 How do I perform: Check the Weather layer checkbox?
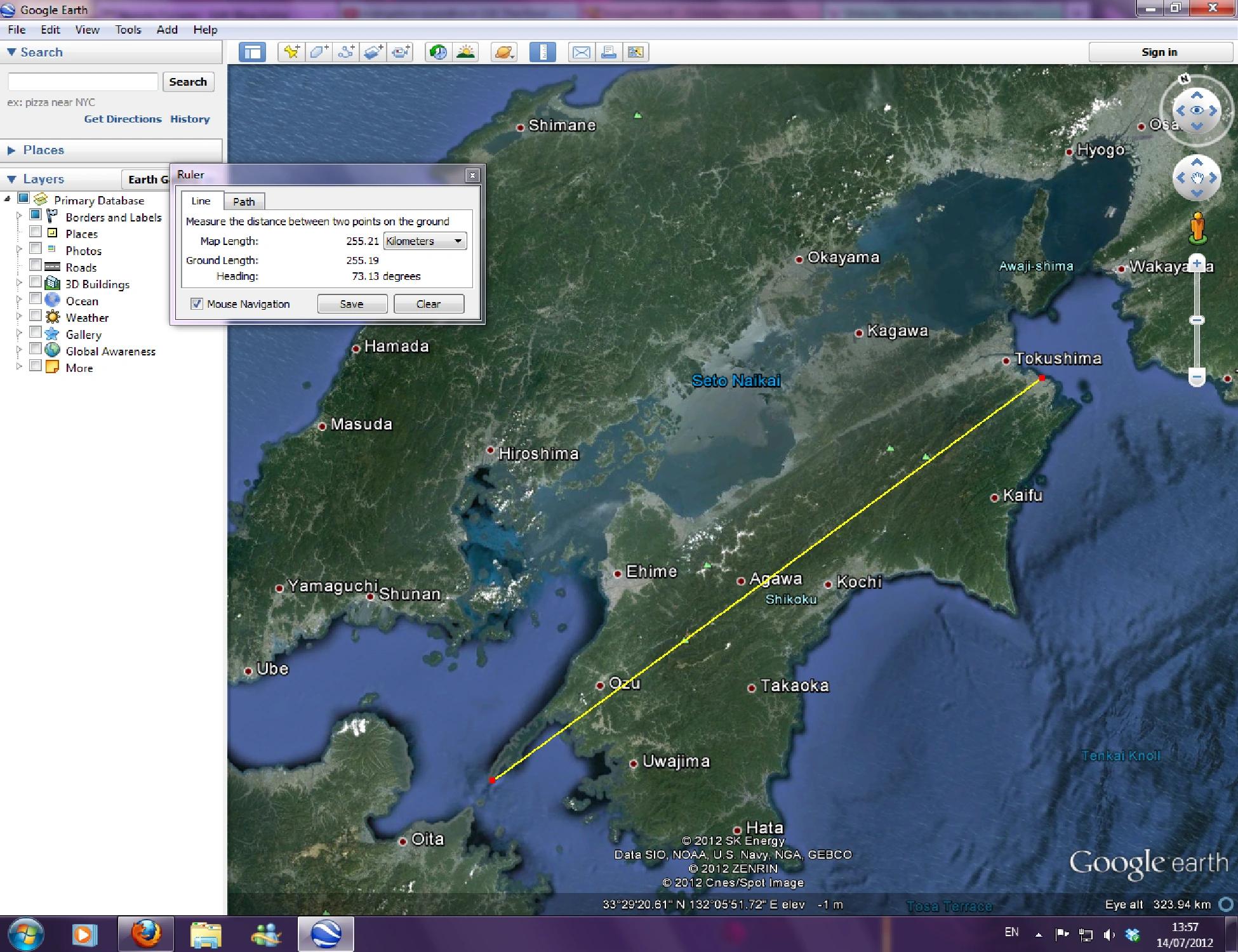click(36, 315)
